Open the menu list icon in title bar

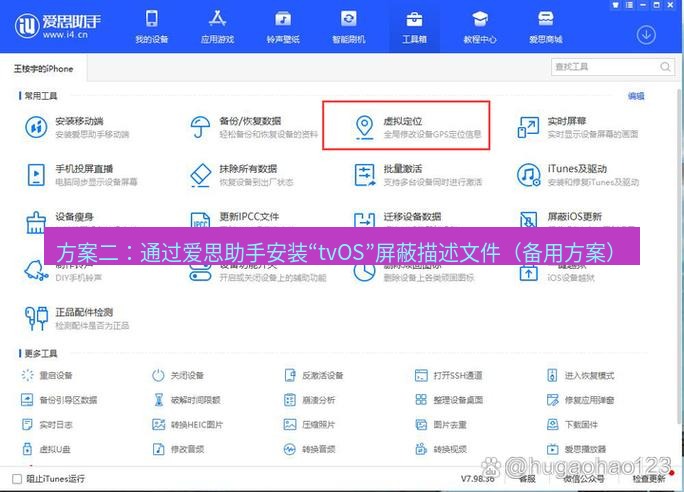coord(629,5)
